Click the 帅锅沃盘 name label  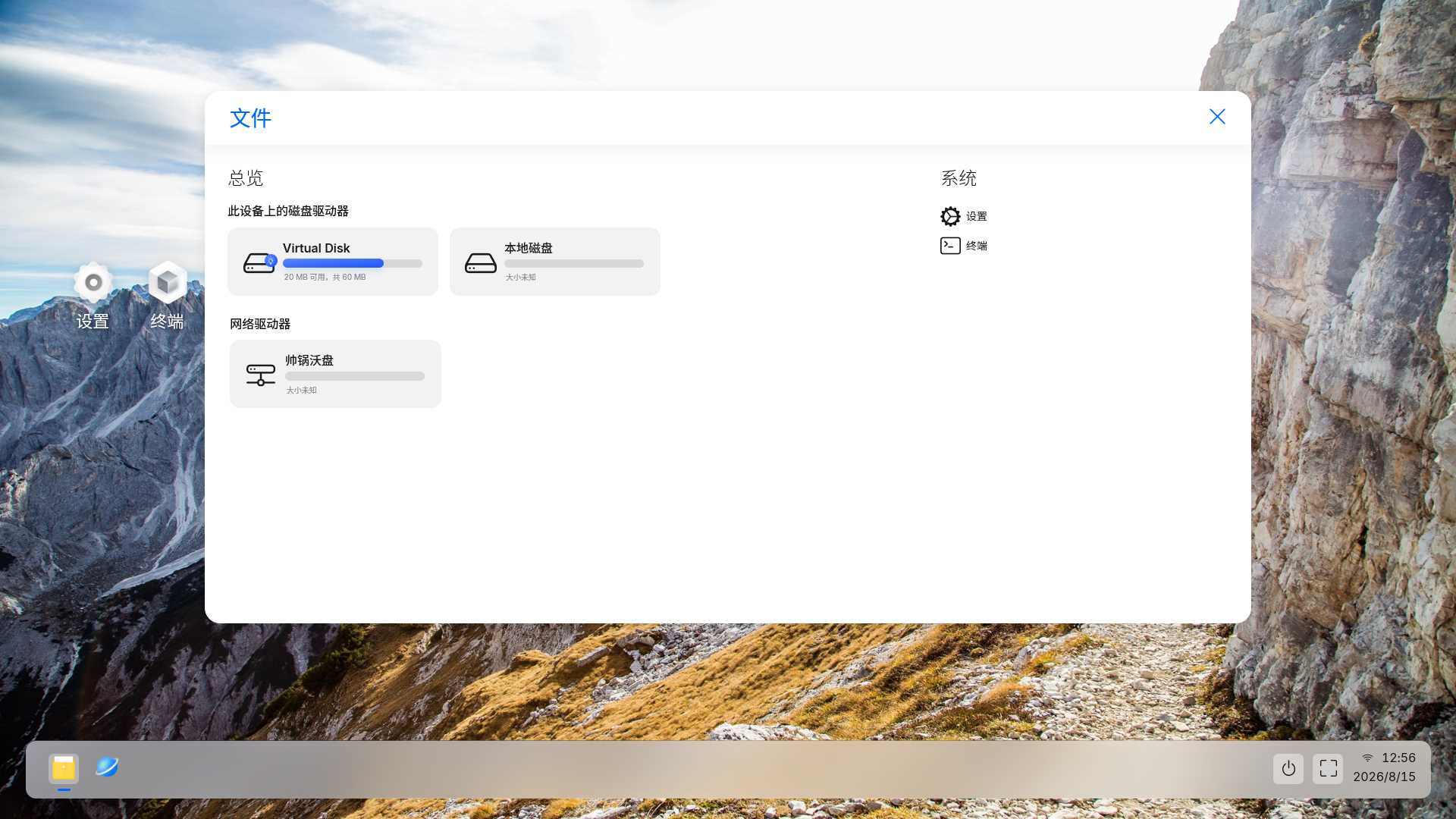[309, 360]
